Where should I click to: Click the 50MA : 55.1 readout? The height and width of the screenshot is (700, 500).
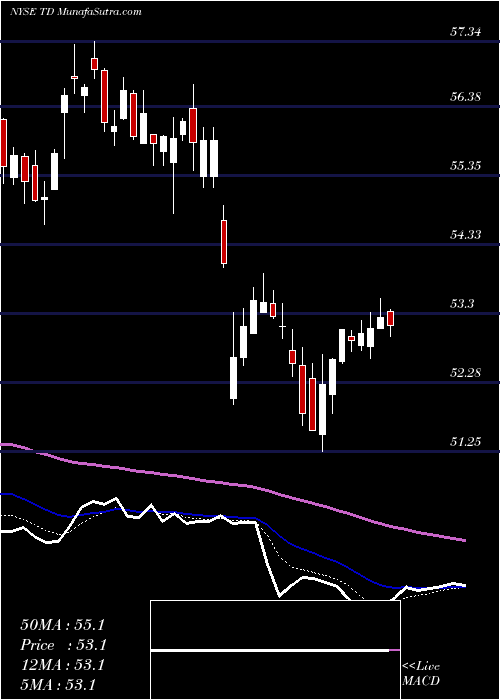(x=62, y=625)
